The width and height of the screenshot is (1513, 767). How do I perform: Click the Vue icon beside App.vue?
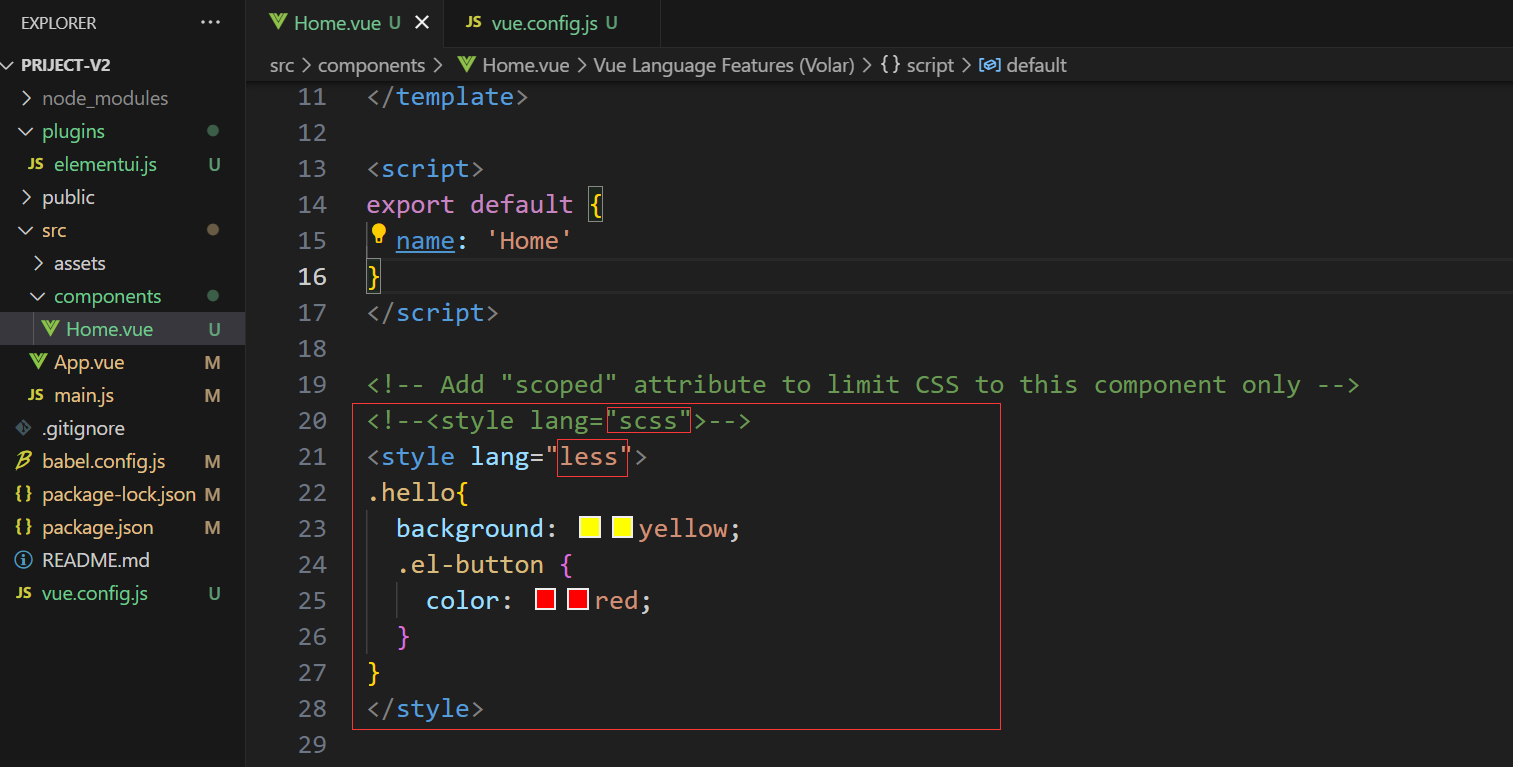click(x=38, y=362)
